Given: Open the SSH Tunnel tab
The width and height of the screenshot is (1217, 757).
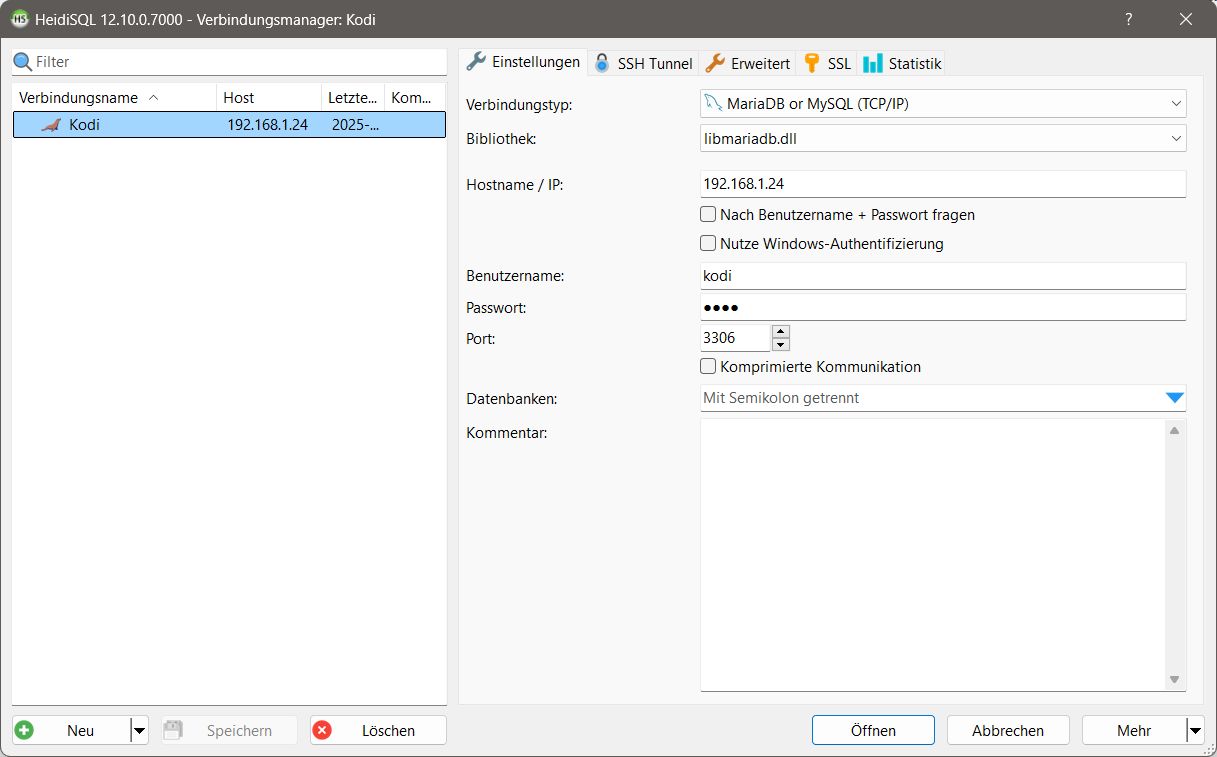Looking at the screenshot, I should click(643, 63).
